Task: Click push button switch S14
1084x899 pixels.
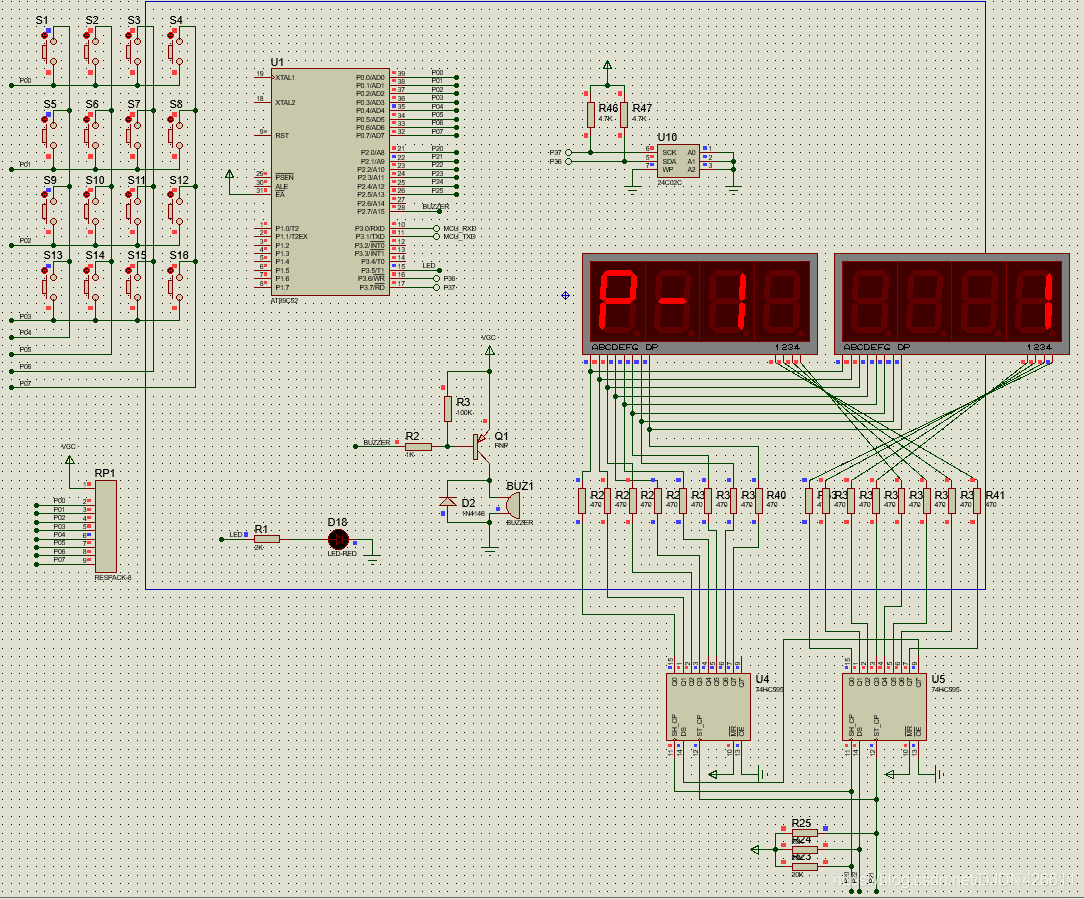Action: pos(91,287)
